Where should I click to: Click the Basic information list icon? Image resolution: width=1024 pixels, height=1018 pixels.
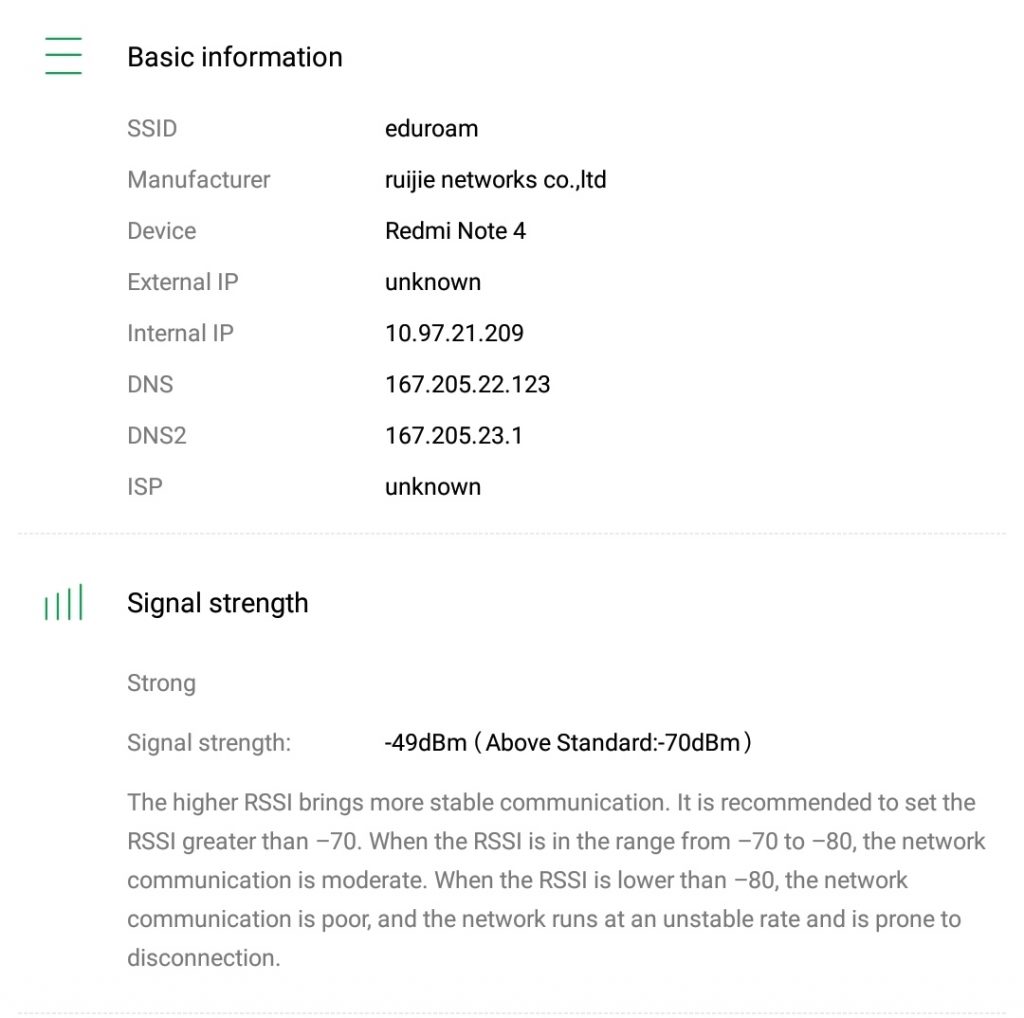[63, 56]
